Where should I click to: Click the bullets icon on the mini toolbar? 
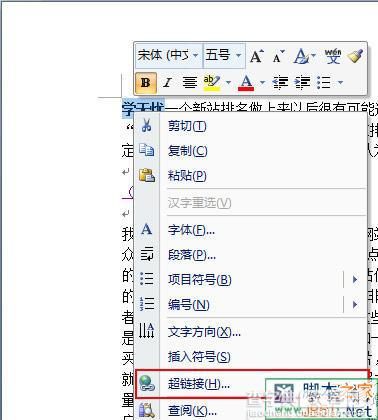(324, 82)
